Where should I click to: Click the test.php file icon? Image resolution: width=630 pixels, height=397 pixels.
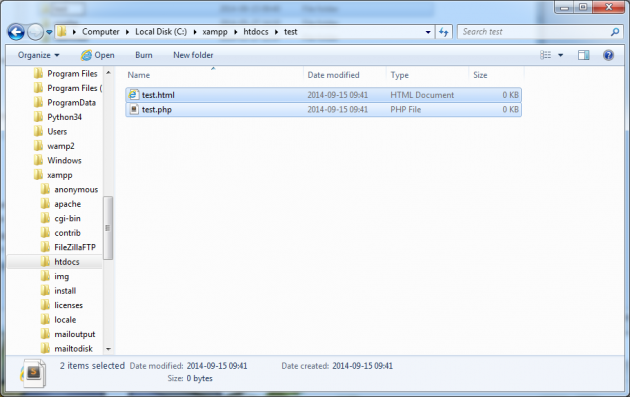pos(134,109)
